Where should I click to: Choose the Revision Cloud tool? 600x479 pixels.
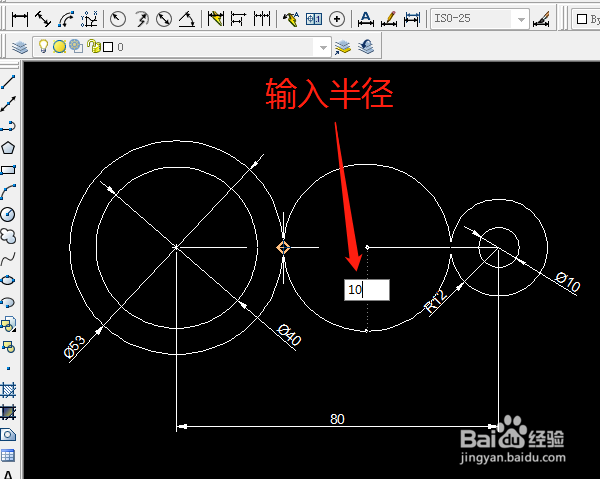tap(8, 236)
